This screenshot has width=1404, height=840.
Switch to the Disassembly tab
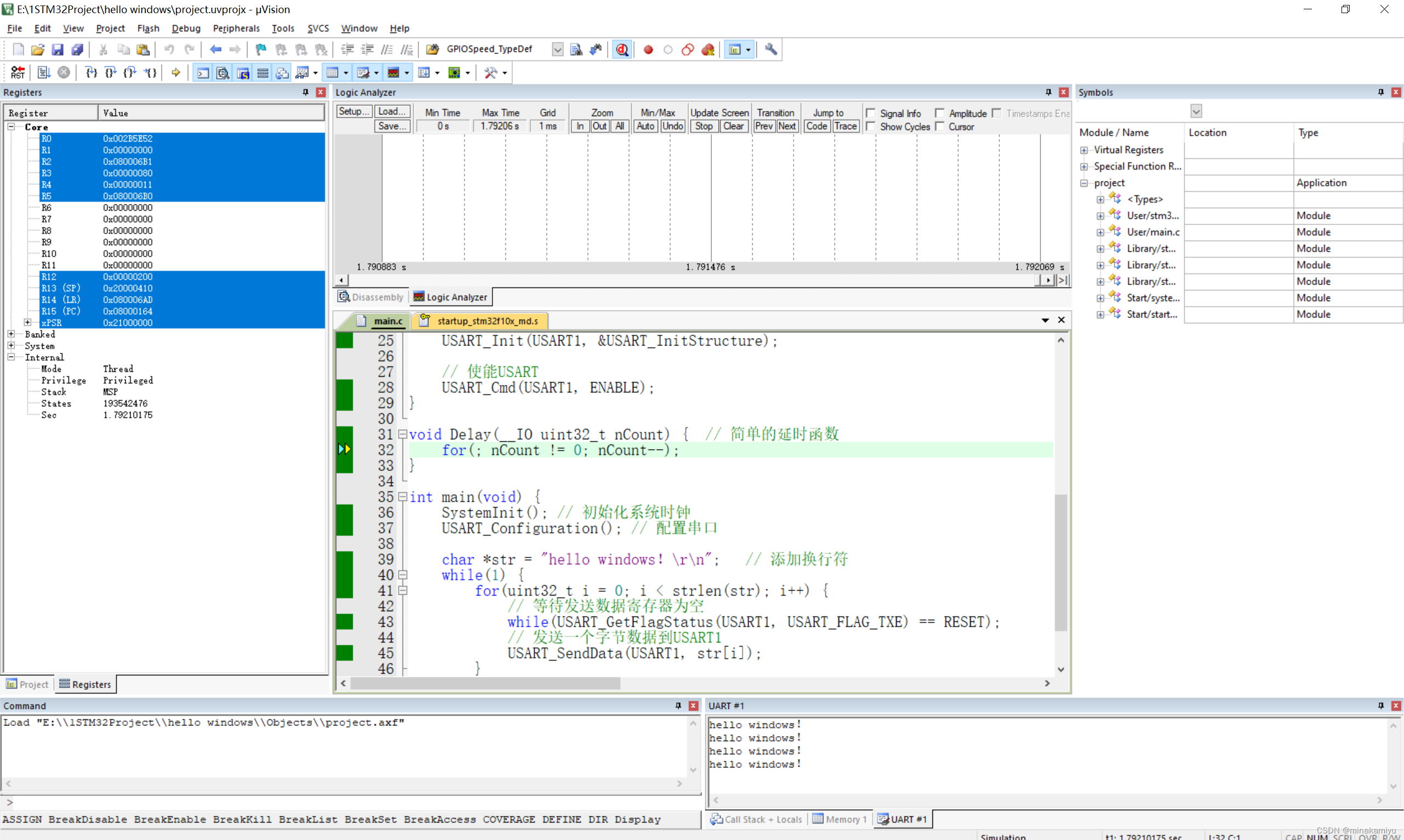click(371, 297)
